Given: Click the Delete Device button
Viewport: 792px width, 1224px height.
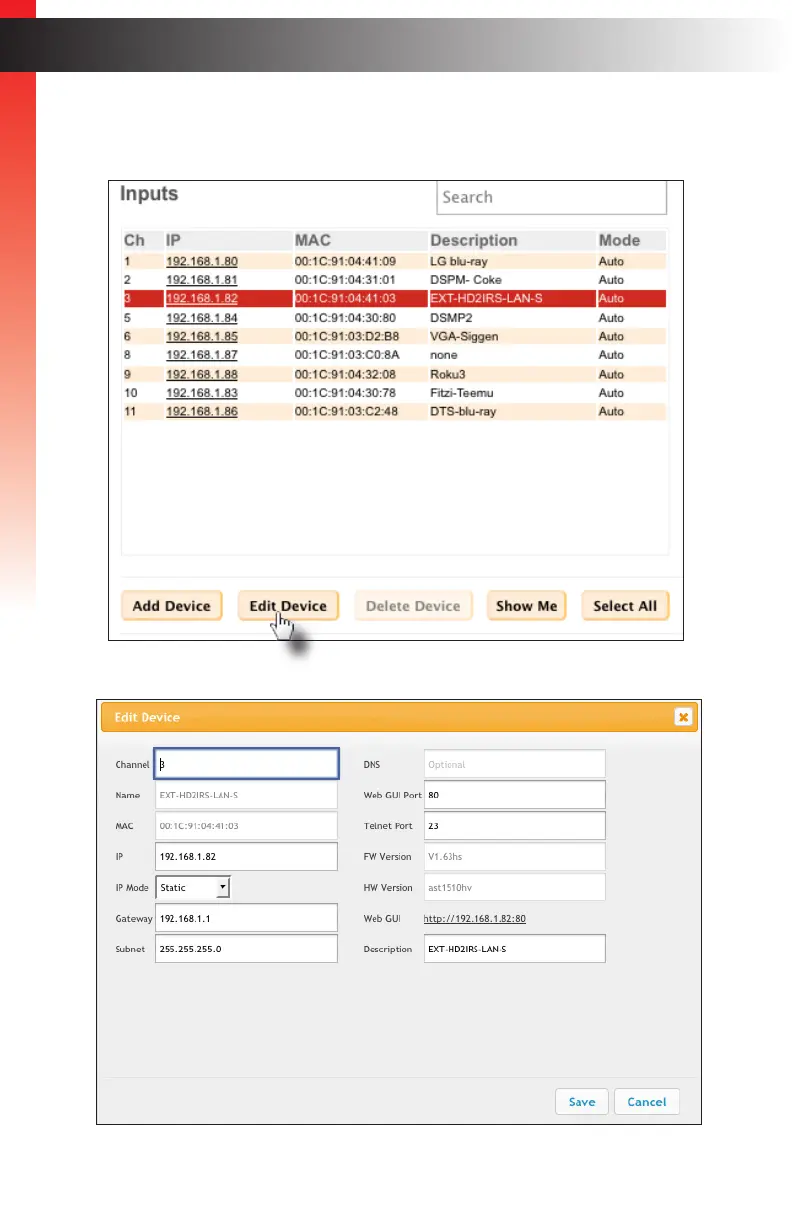Looking at the screenshot, I should click(x=413, y=606).
